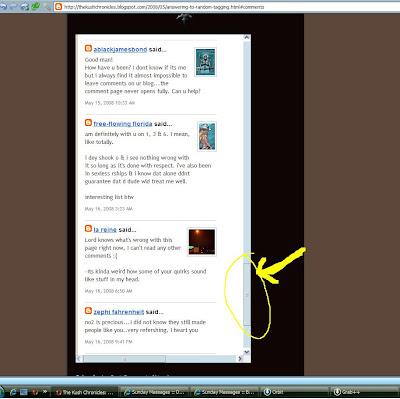The height and width of the screenshot is (399, 400).
Task: Click the wand icon in browser toolbar
Action: pos(46,6)
